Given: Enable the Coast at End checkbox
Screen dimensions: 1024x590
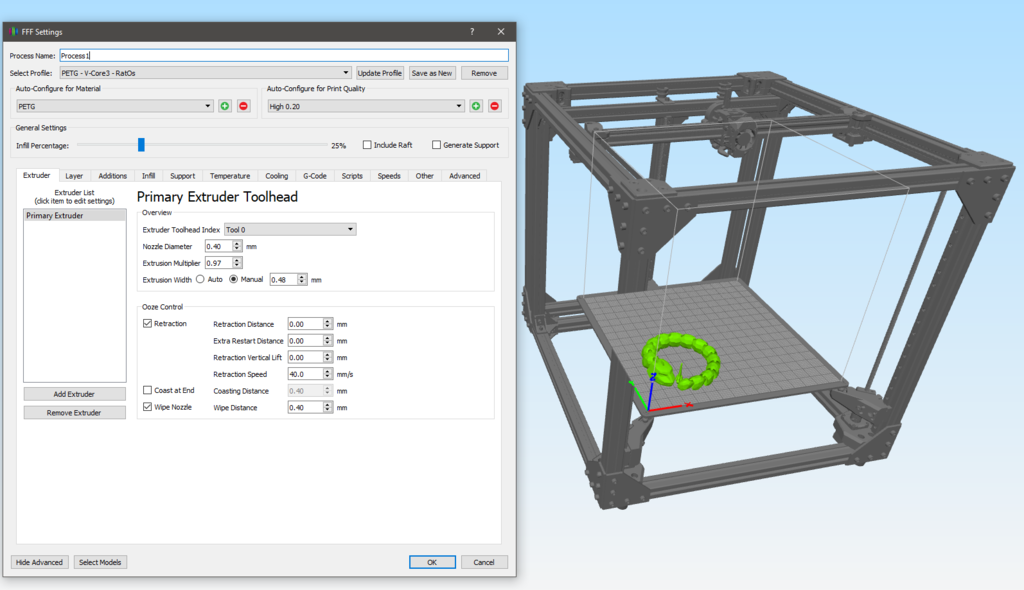Looking at the screenshot, I should click(148, 390).
